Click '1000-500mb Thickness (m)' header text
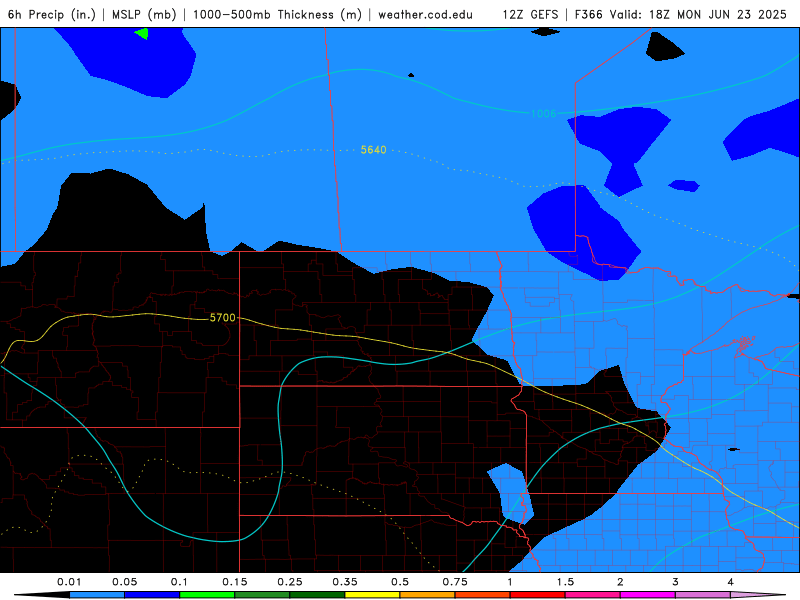 point(277,14)
